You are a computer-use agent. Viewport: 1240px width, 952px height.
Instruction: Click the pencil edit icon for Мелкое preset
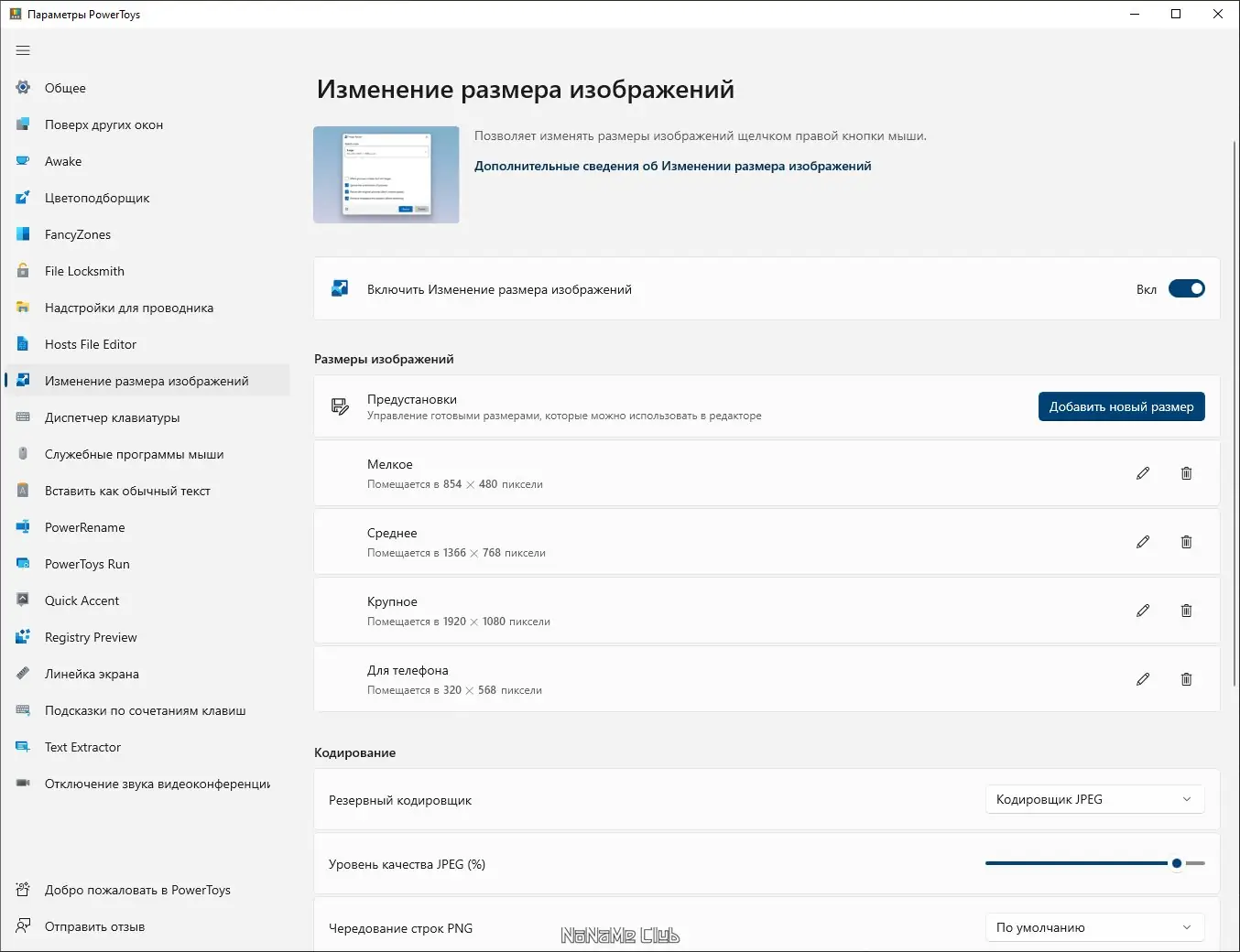(x=1143, y=473)
